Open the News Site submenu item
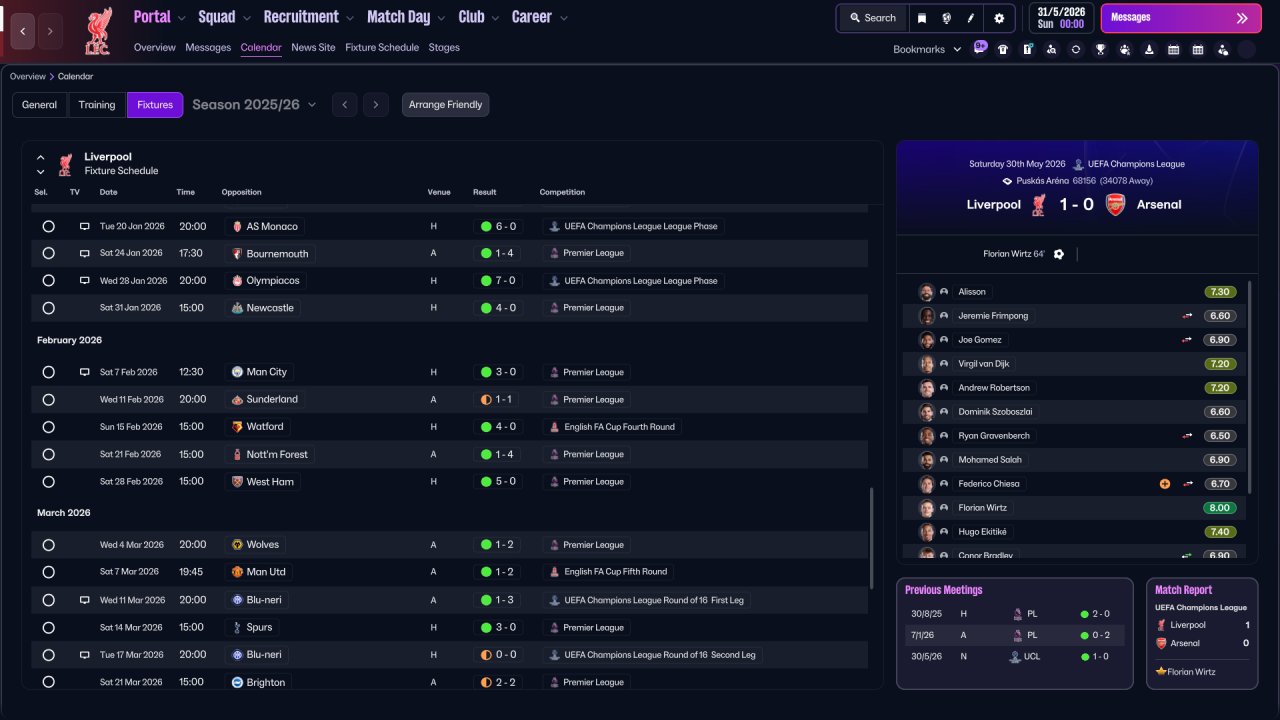This screenshot has height=720, width=1280. (314, 47)
